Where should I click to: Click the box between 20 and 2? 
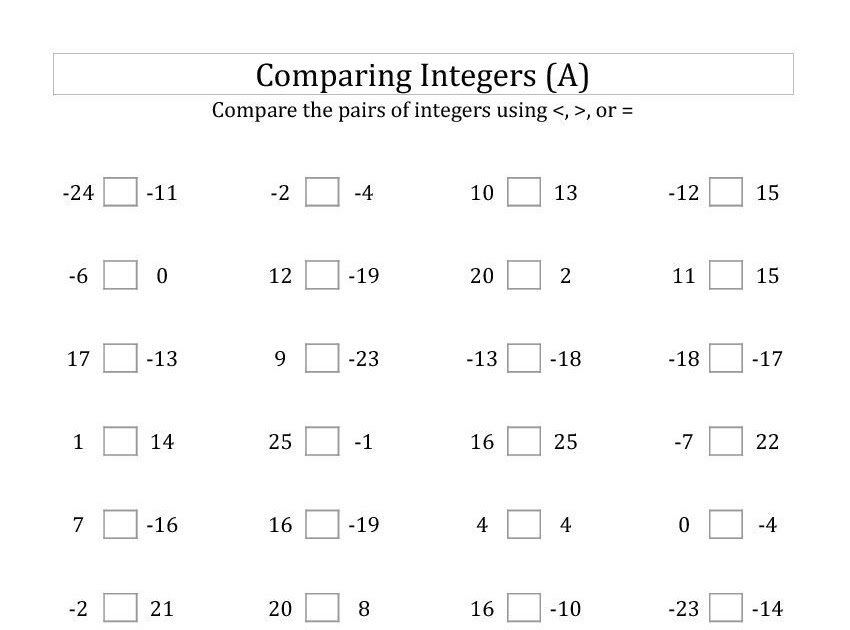[524, 275]
